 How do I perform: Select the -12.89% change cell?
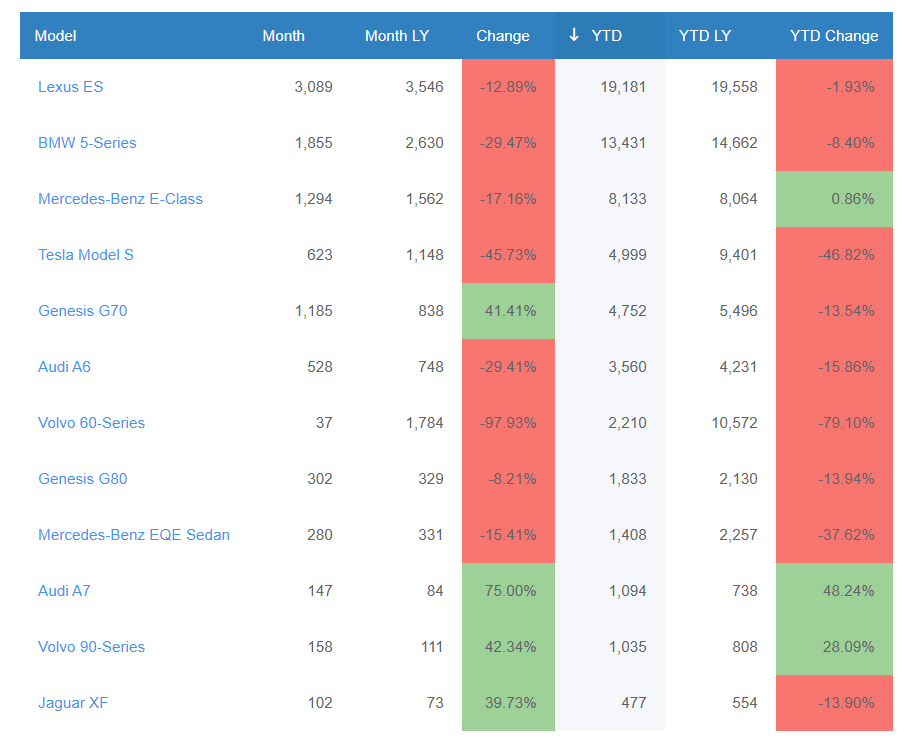(509, 87)
